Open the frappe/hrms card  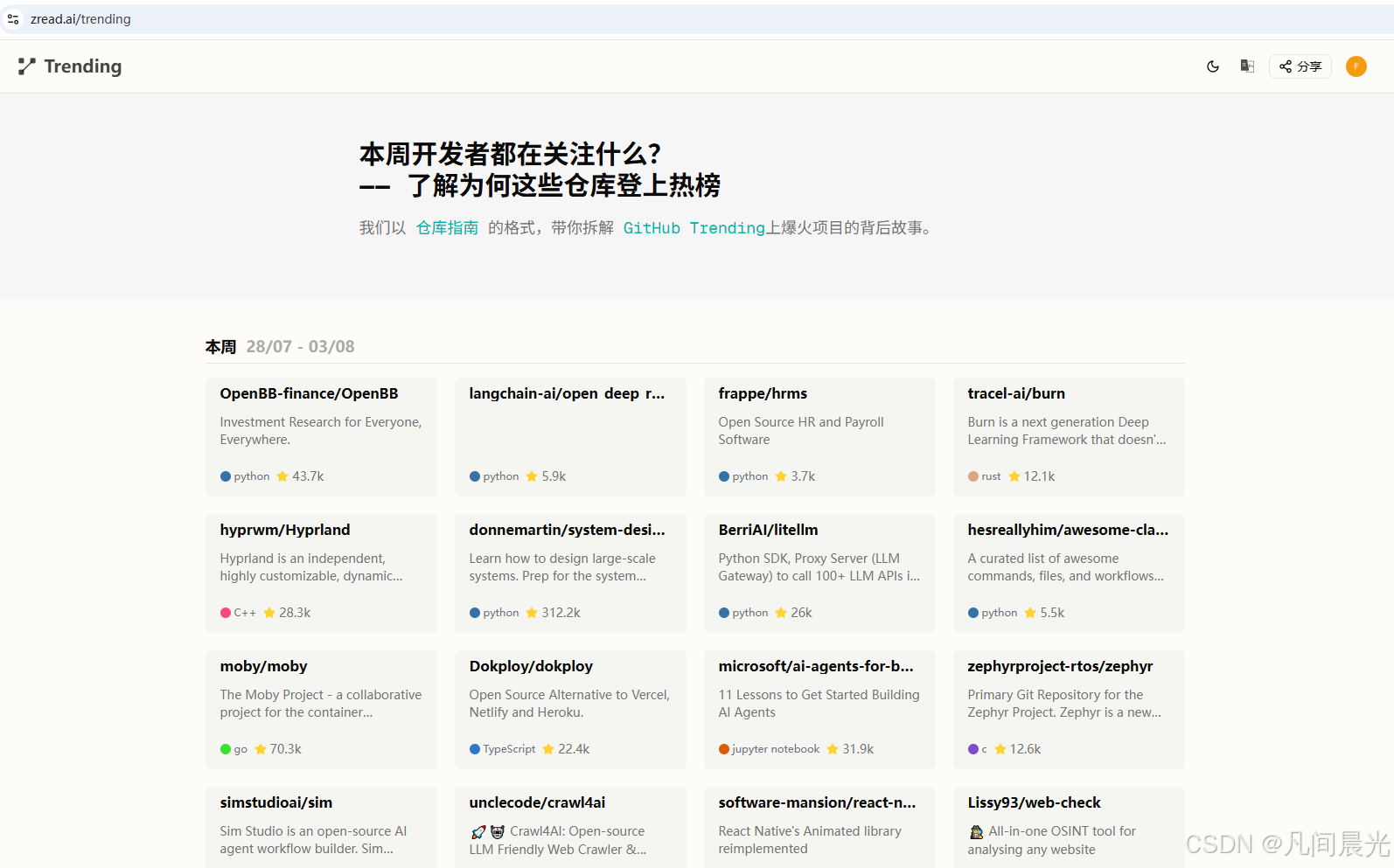click(x=819, y=437)
